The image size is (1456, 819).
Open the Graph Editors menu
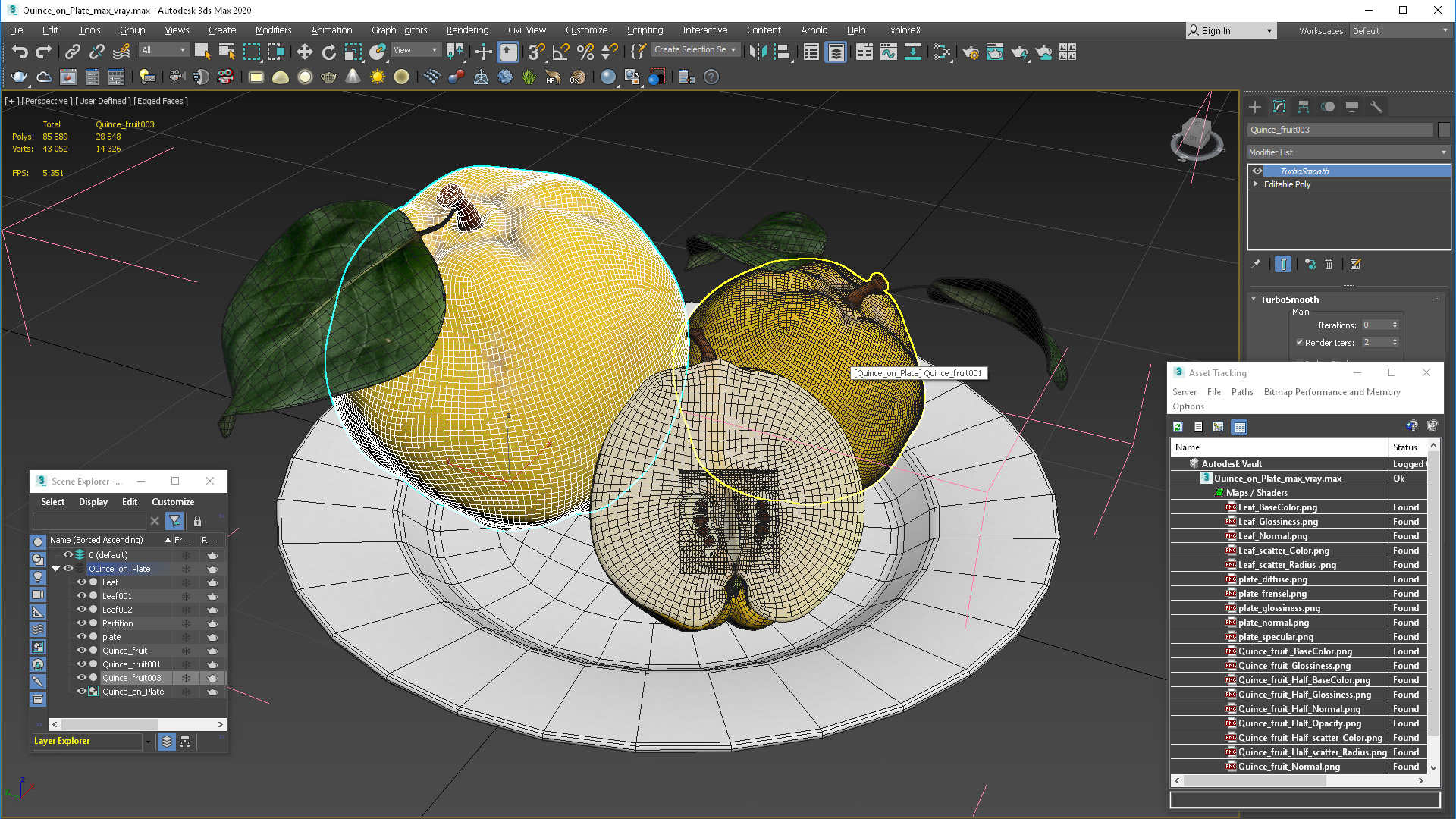pyautogui.click(x=399, y=30)
